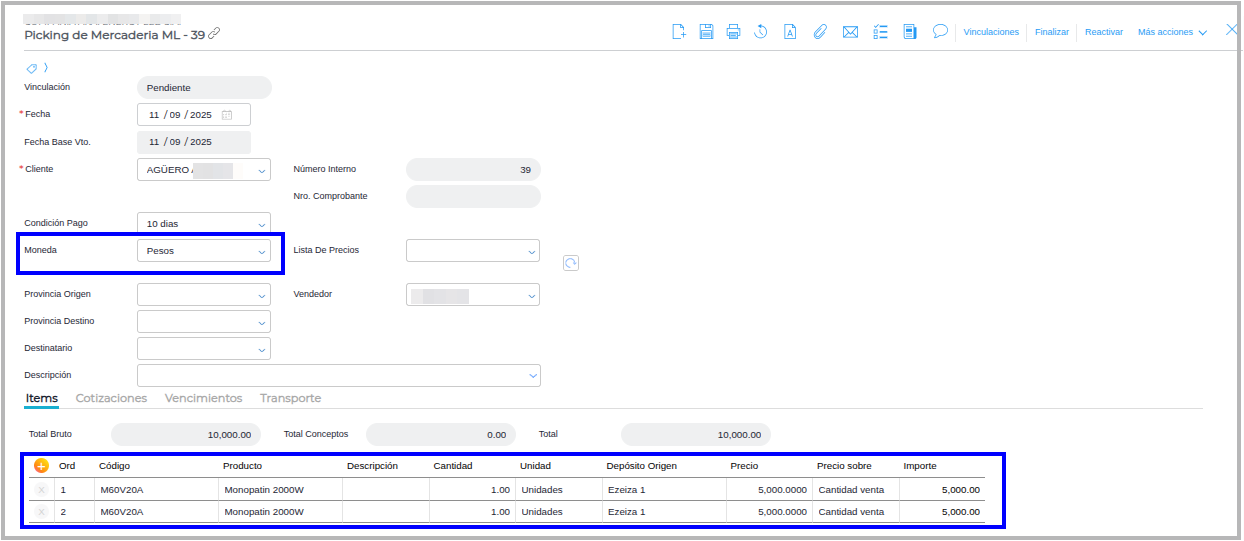Open the checklist icon in the toolbar

tap(880, 32)
